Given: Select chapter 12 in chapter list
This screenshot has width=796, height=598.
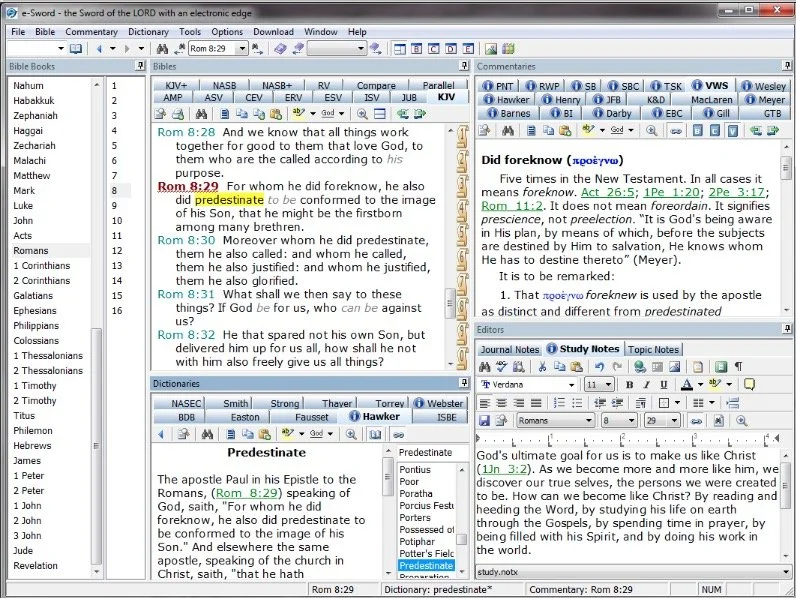Looking at the screenshot, I should pos(117,251).
